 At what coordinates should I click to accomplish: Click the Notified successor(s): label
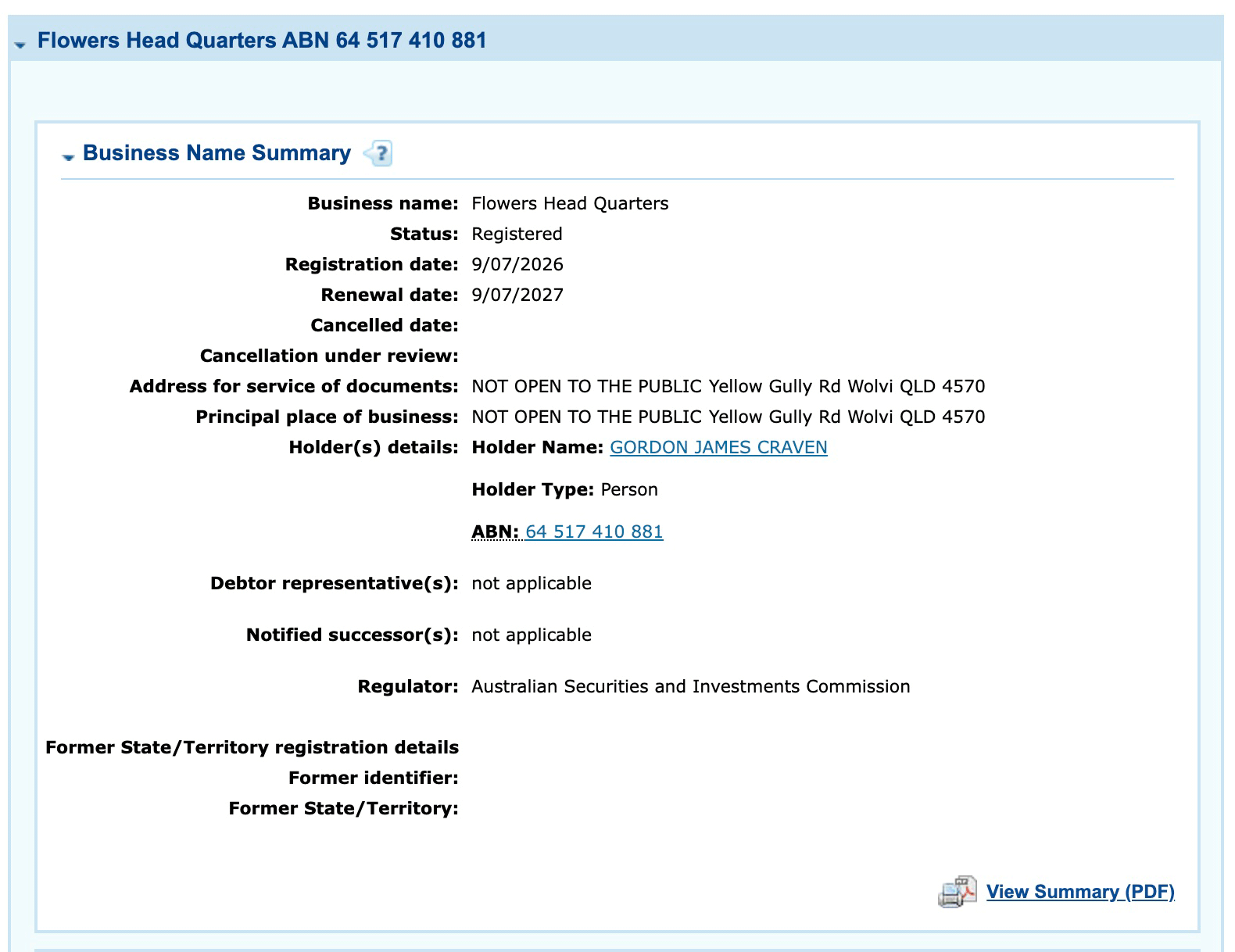(x=353, y=635)
